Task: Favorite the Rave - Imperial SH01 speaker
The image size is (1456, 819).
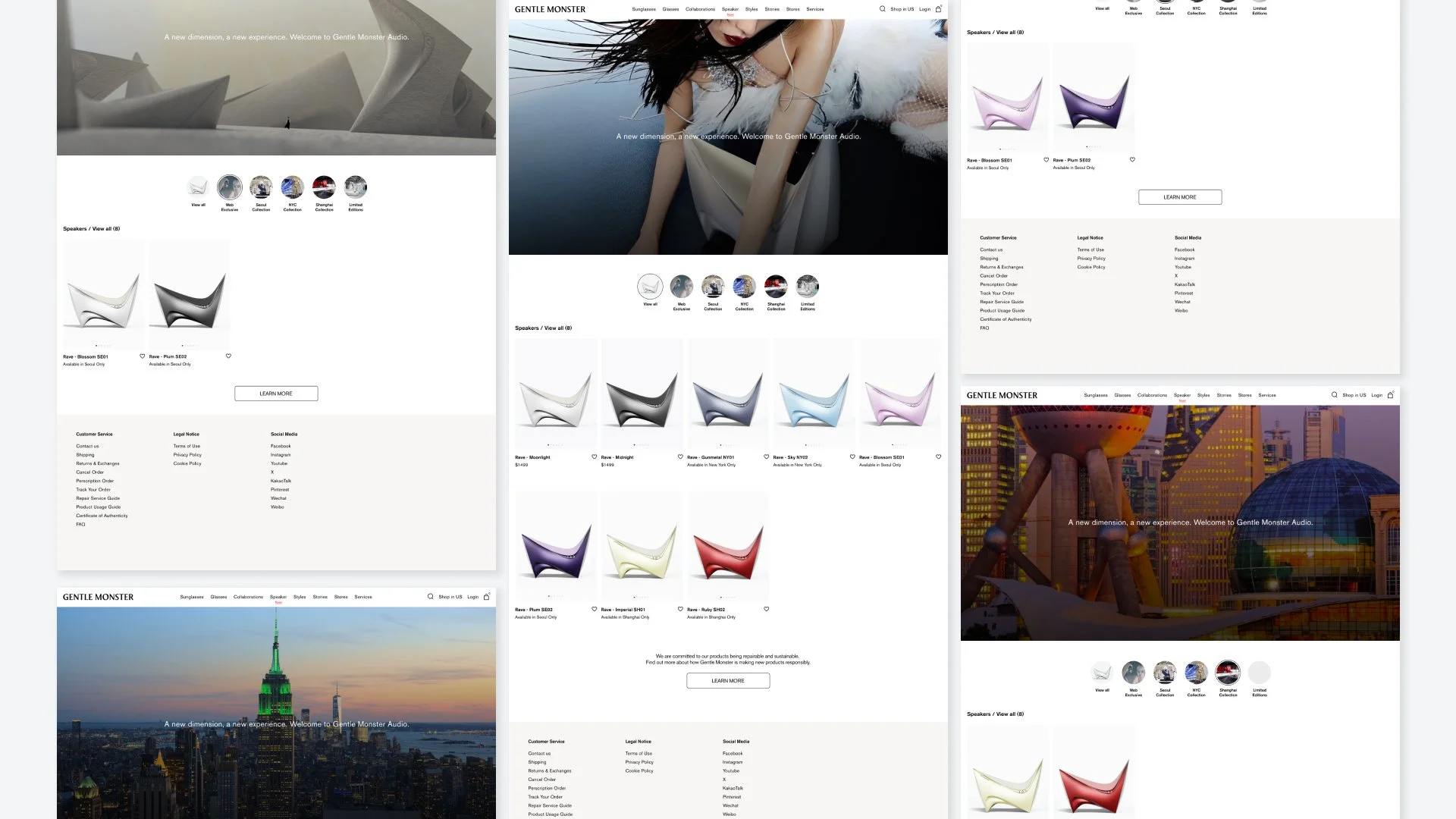Action: 680,609
